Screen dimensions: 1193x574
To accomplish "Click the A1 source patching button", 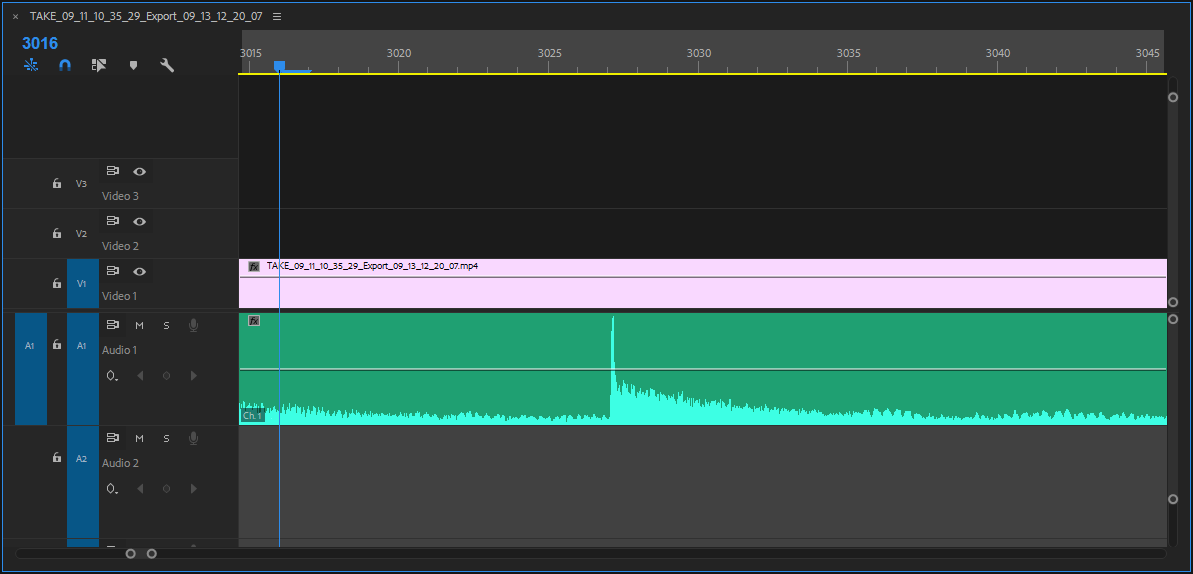I will click(x=30, y=345).
